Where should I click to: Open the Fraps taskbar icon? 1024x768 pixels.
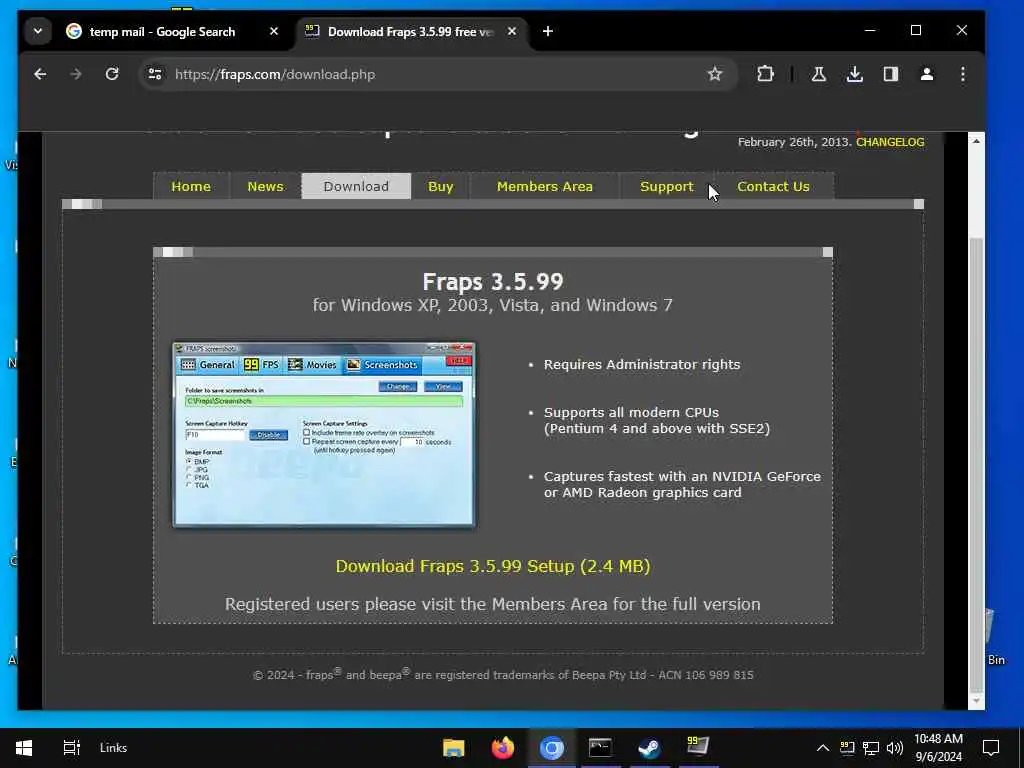(698, 748)
